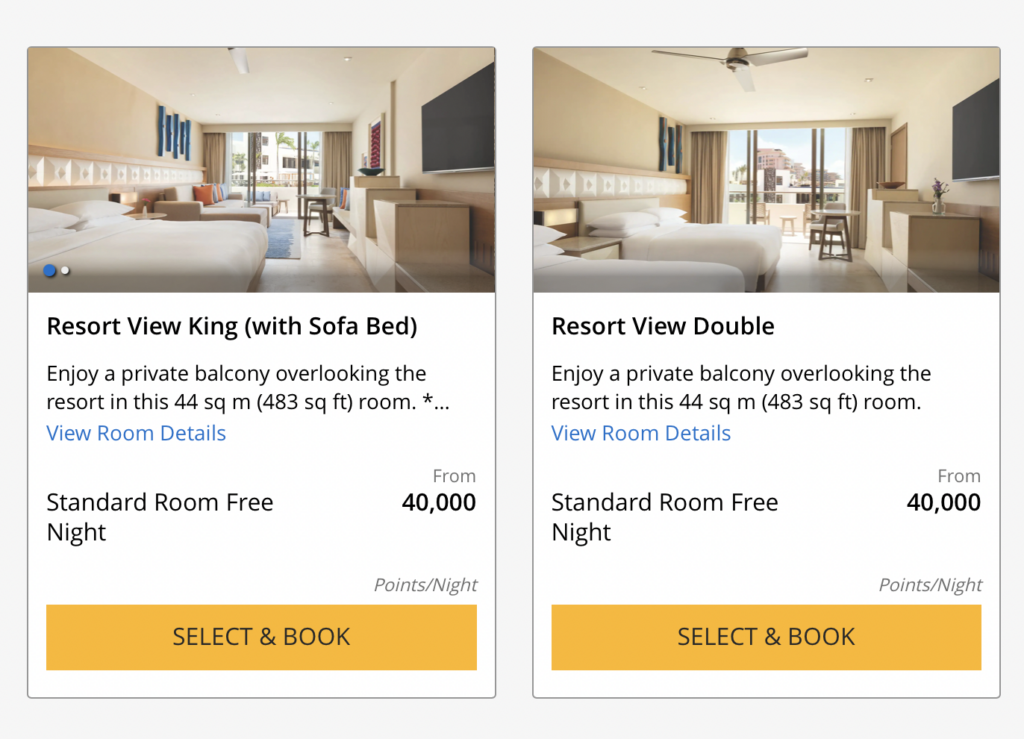
Task: Open View Room Details for Resort View Double
Action: pos(640,433)
